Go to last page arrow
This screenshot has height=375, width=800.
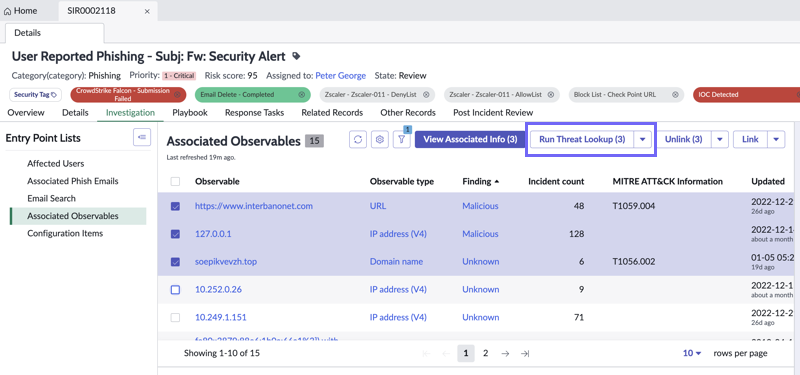coord(524,353)
